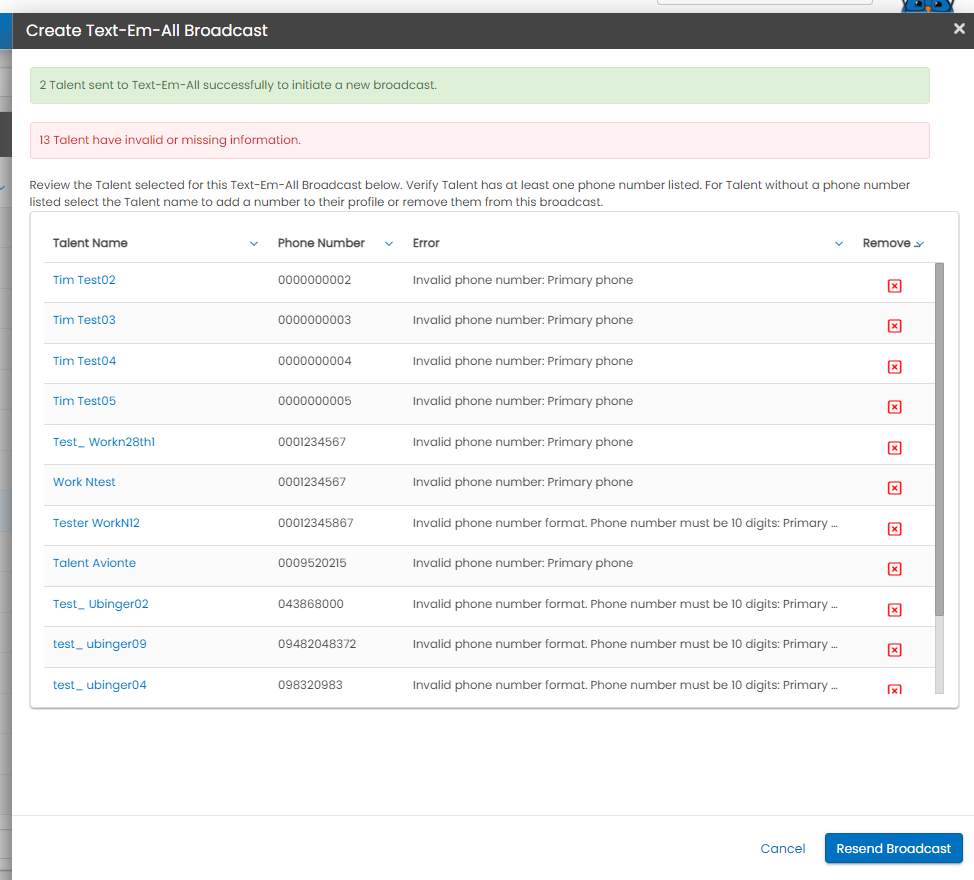The image size is (974, 880).
Task: Open the Phone Number column dropdown
Action: click(x=389, y=243)
